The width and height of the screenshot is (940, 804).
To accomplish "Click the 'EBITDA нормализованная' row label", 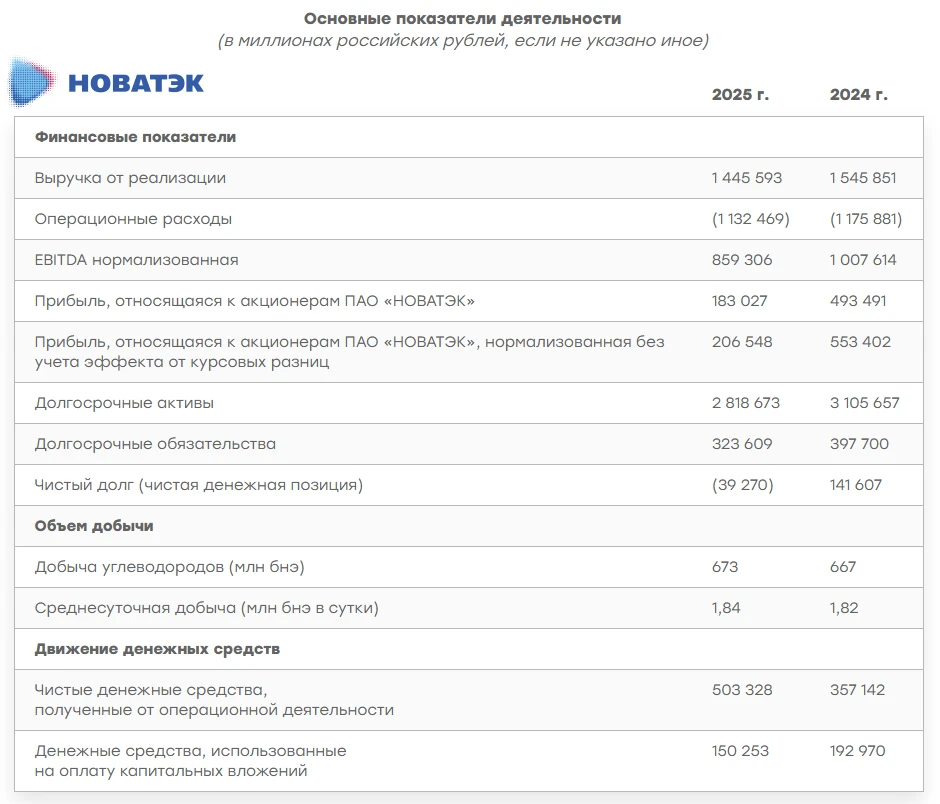I will click(137, 260).
